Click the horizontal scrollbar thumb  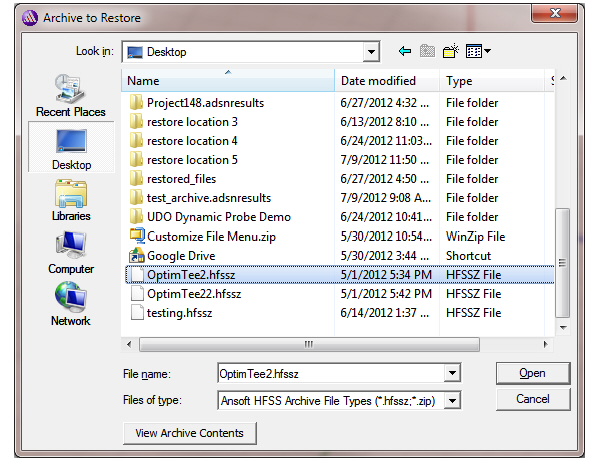(x=309, y=344)
